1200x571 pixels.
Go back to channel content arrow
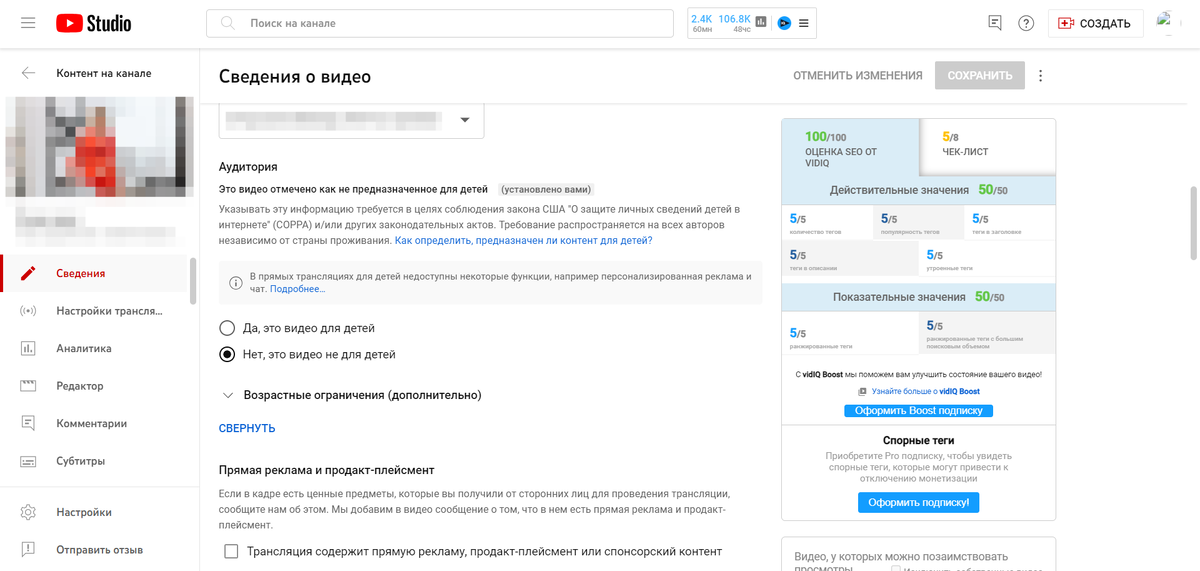point(28,73)
